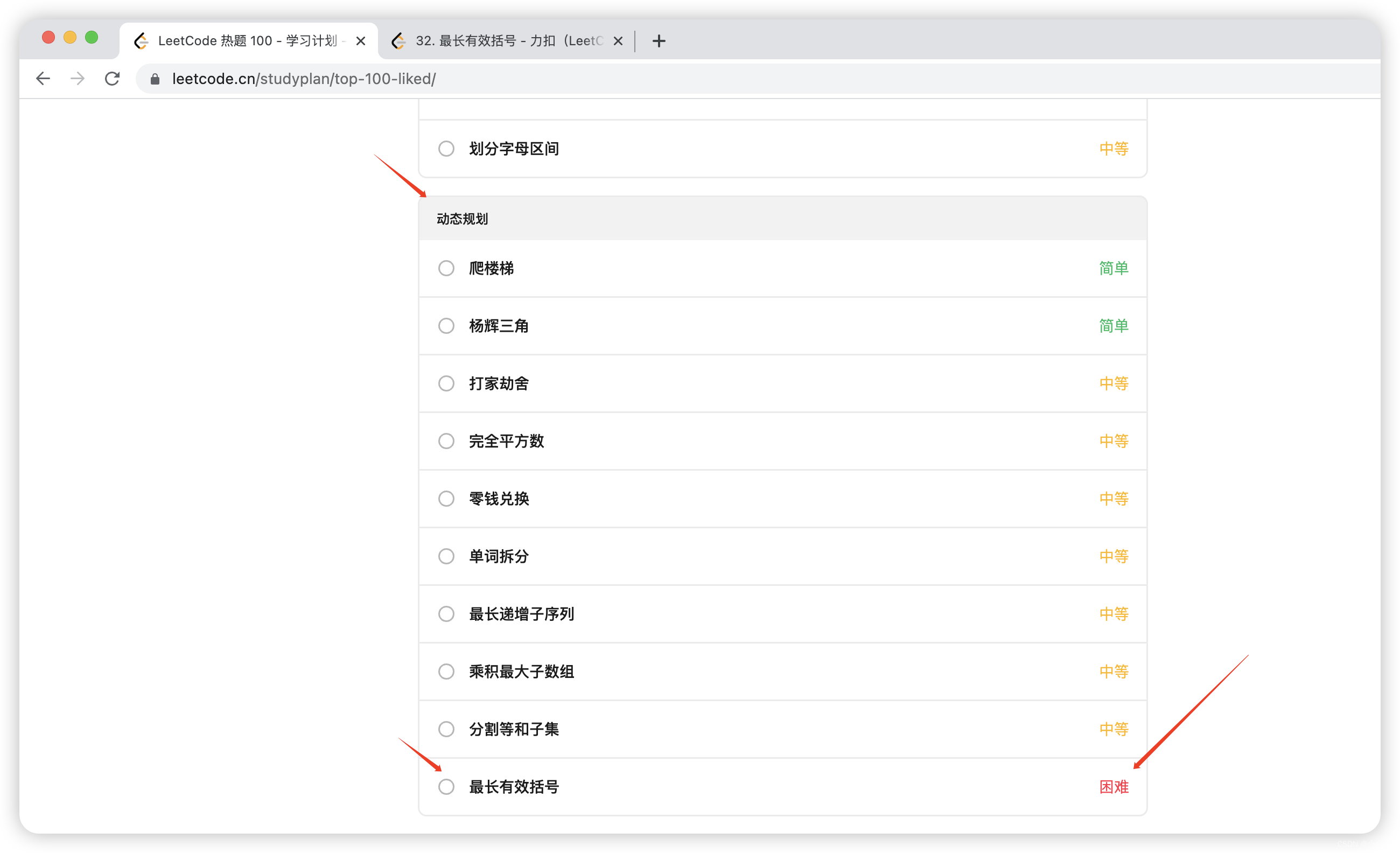
Task: Click the browser back arrow
Action: (43, 79)
